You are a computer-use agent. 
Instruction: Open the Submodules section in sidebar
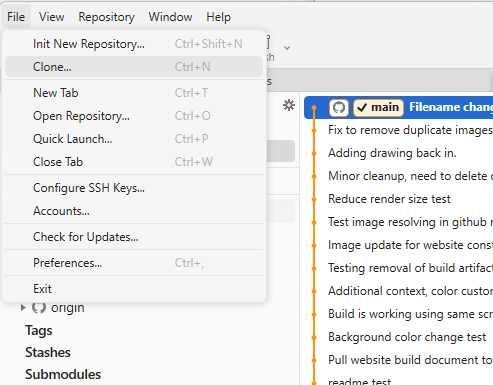[63, 374]
